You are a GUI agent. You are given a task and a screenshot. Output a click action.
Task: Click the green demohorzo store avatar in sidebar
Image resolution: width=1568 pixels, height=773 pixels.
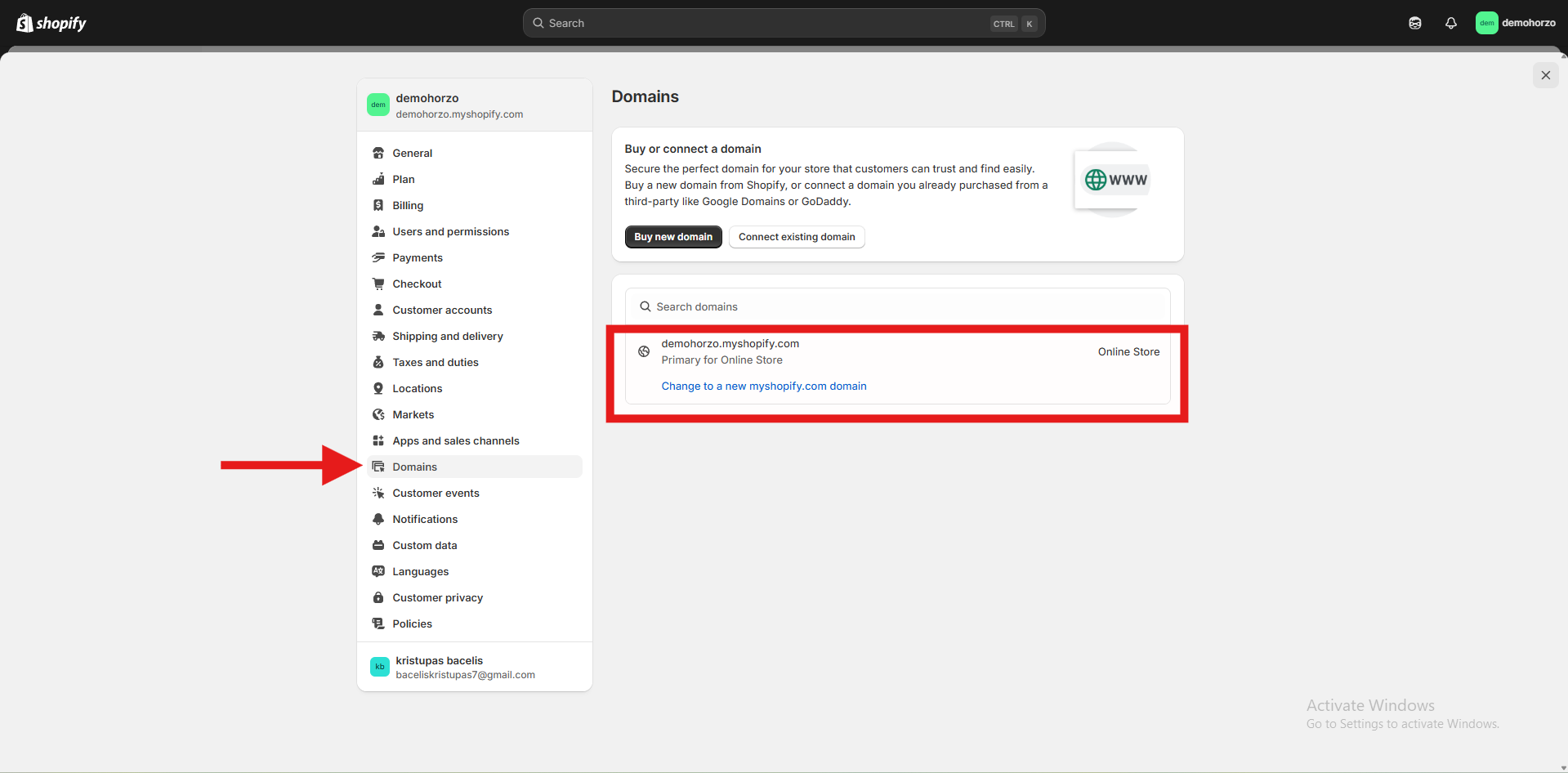pos(377,105)
